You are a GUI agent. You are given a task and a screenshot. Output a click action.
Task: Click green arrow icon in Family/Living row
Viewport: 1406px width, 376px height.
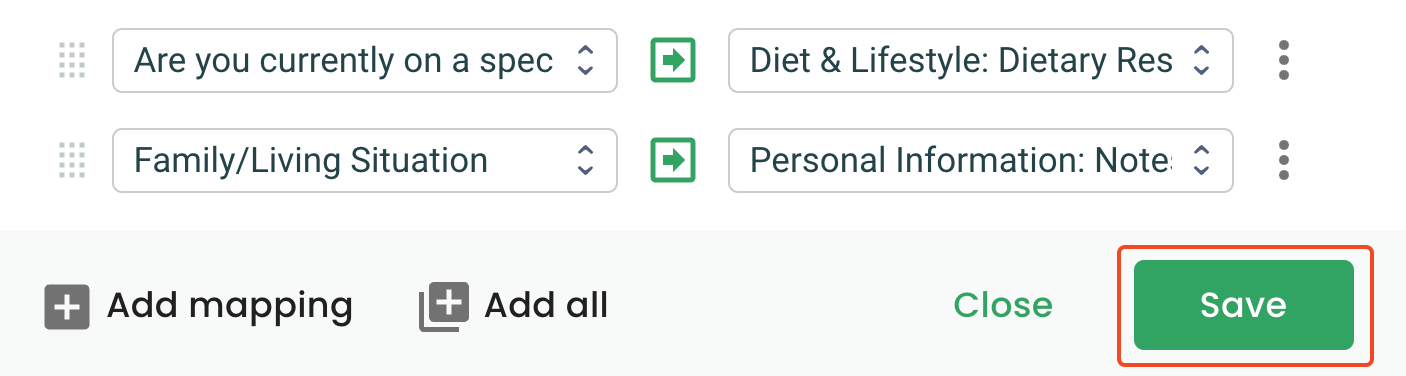tap(673, 160)
